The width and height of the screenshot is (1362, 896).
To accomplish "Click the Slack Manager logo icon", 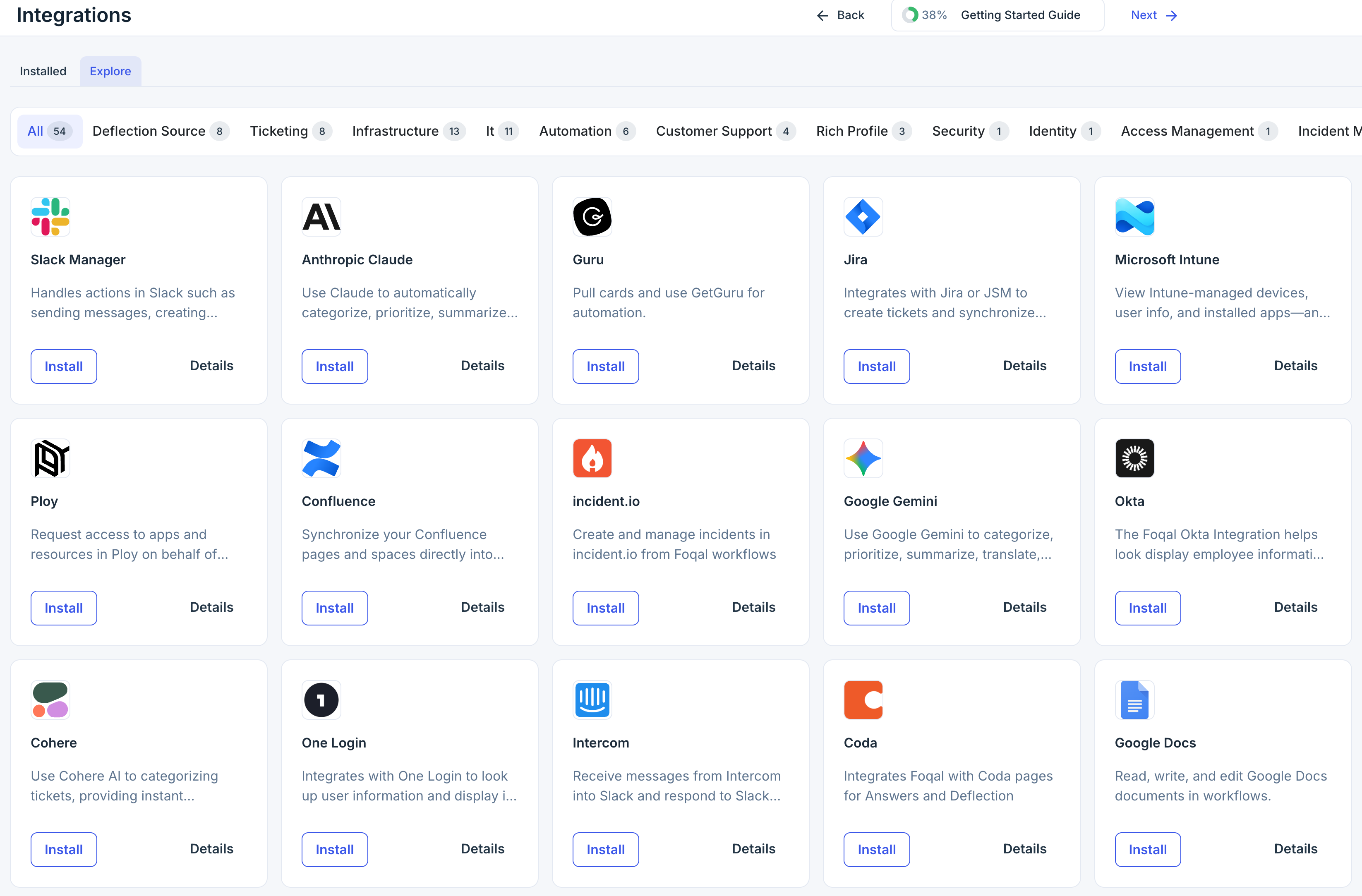I will click(x=50, y=217).
